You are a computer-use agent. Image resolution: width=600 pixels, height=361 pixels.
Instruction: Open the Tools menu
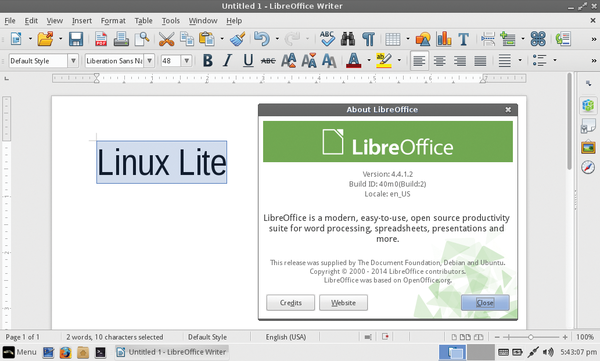[171, 21]
